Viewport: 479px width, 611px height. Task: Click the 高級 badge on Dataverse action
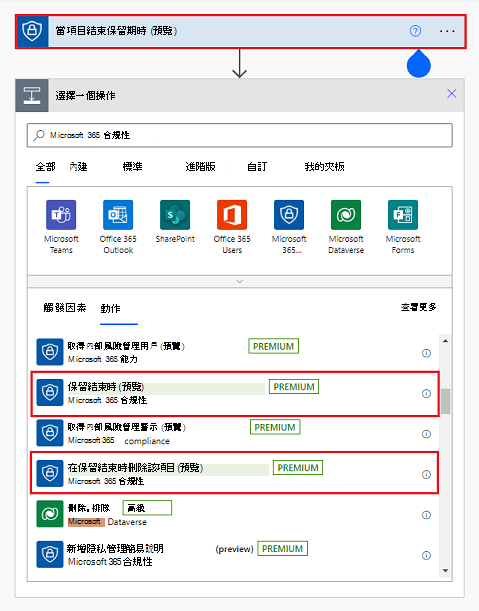[x=147, y=508]
